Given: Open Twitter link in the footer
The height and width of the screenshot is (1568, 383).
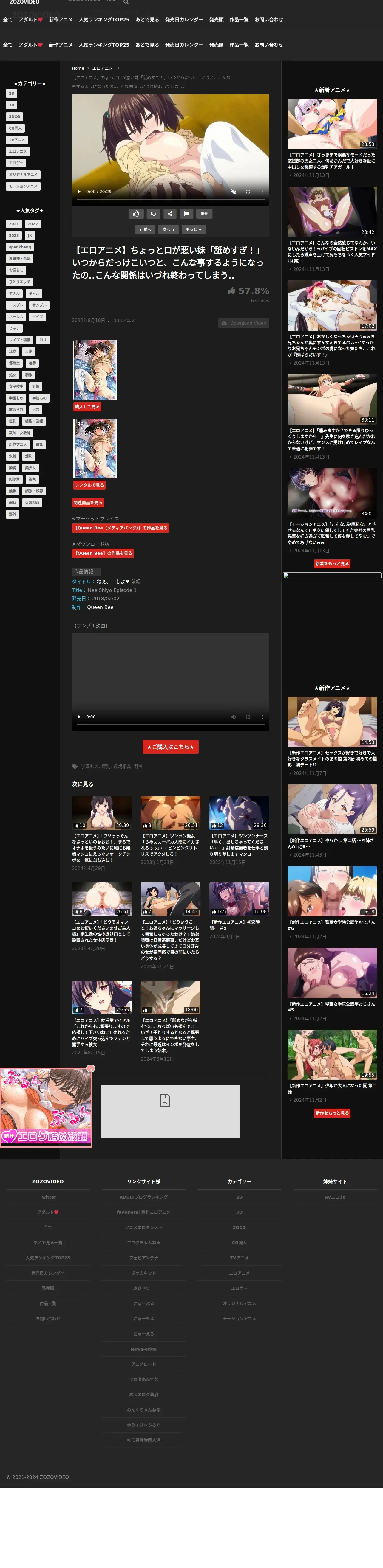Looking at the screenshot, I should pyautogui.click(x=47, y=1197).
